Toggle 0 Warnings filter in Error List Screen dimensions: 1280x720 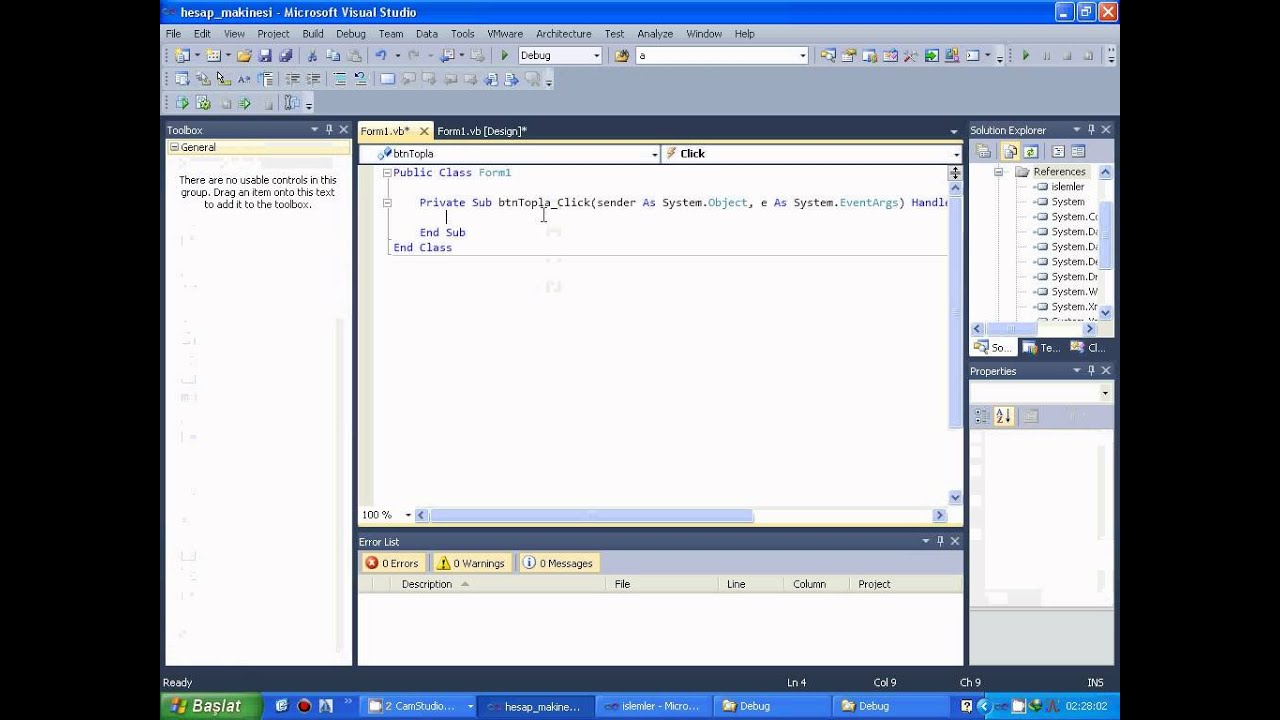[471, 563]
